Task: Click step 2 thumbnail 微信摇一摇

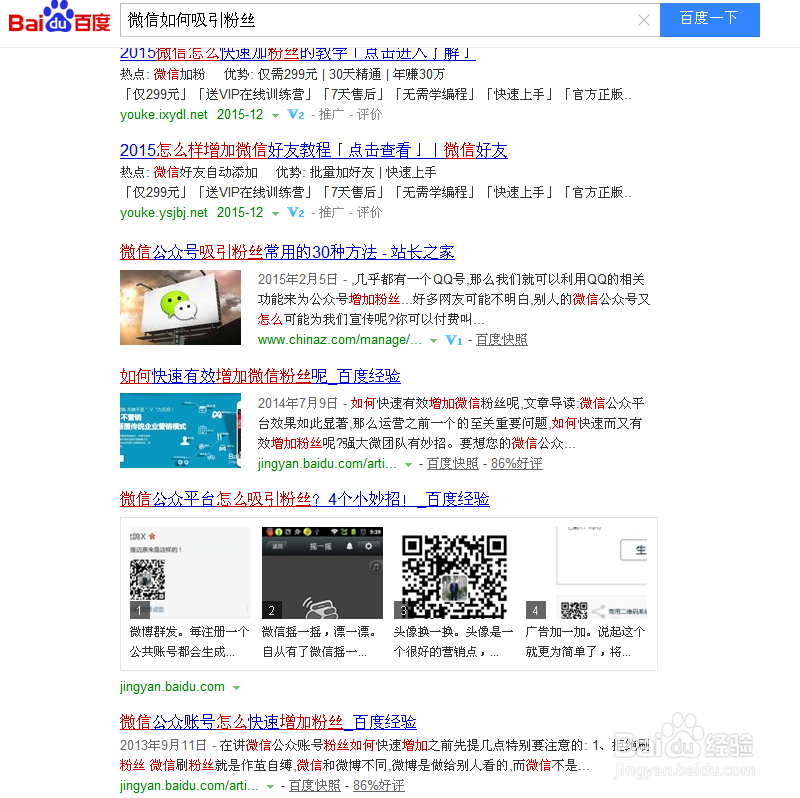Action: pos(322,572)
